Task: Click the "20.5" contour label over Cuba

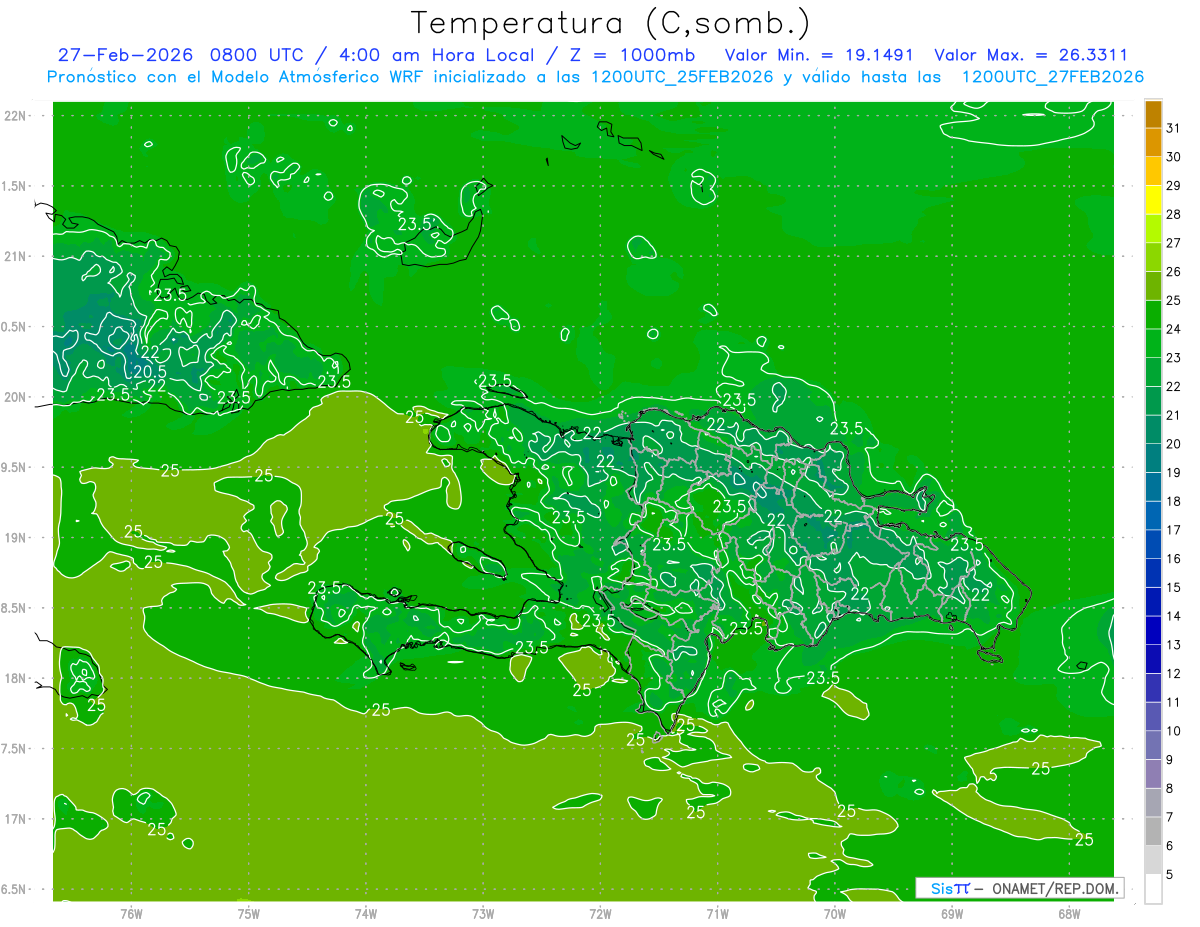Action: tap(150, 371)
